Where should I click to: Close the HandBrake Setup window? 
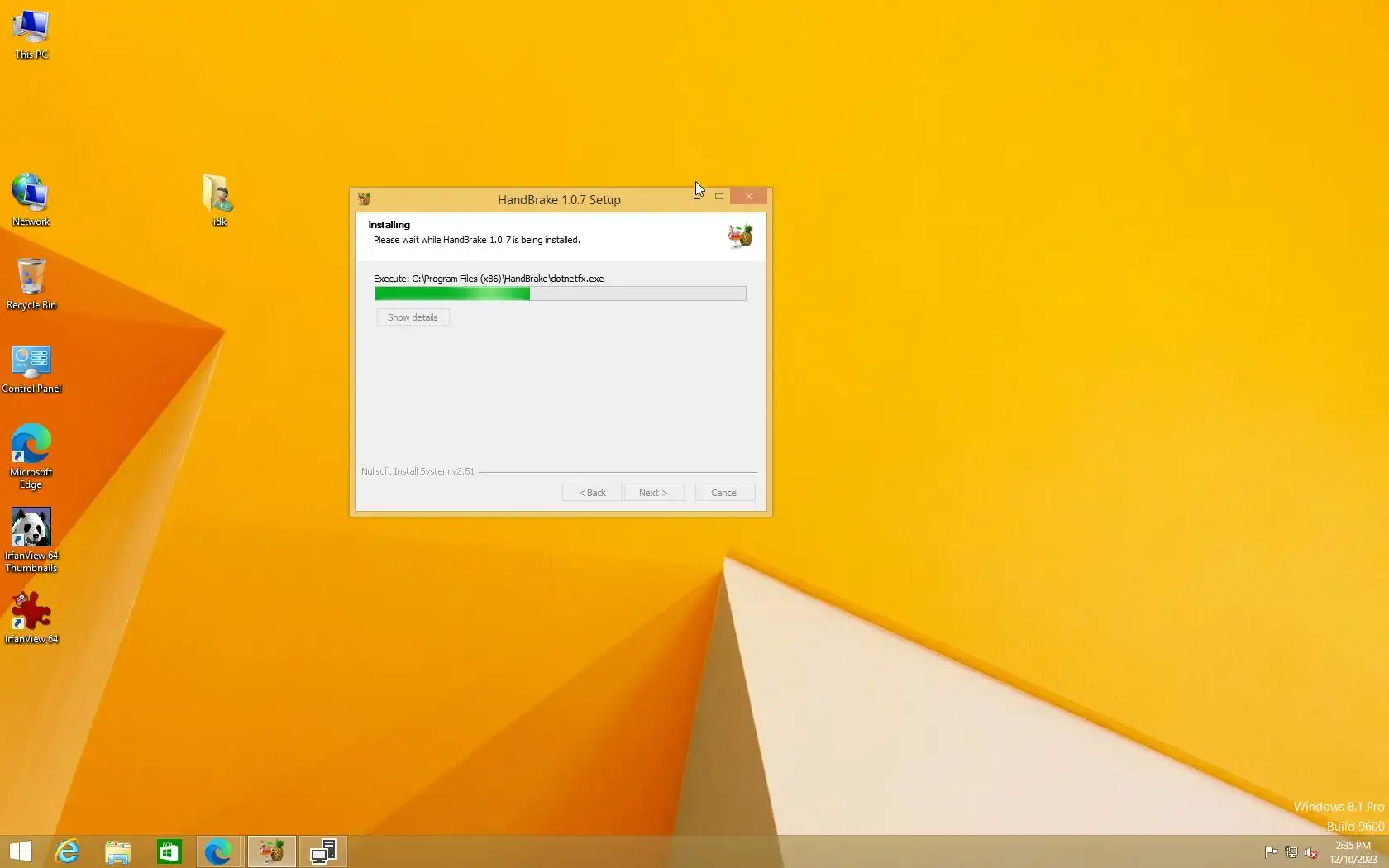pyautogui.click(x=749, y=197)
